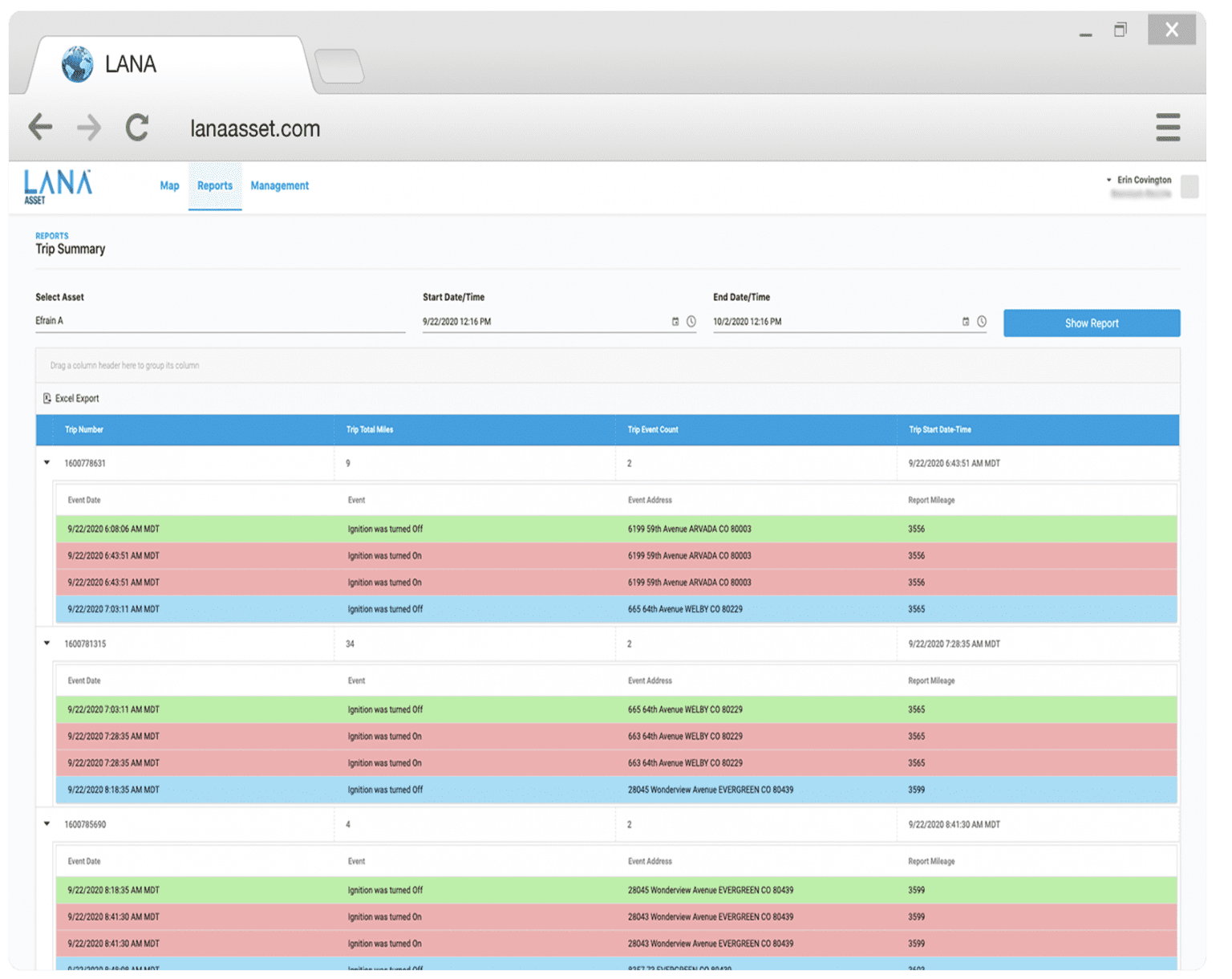The image size is (1232, 979).
Task: Collapse trip 1600778631 details
Action: pyautogui.click(x=46, y=463)
